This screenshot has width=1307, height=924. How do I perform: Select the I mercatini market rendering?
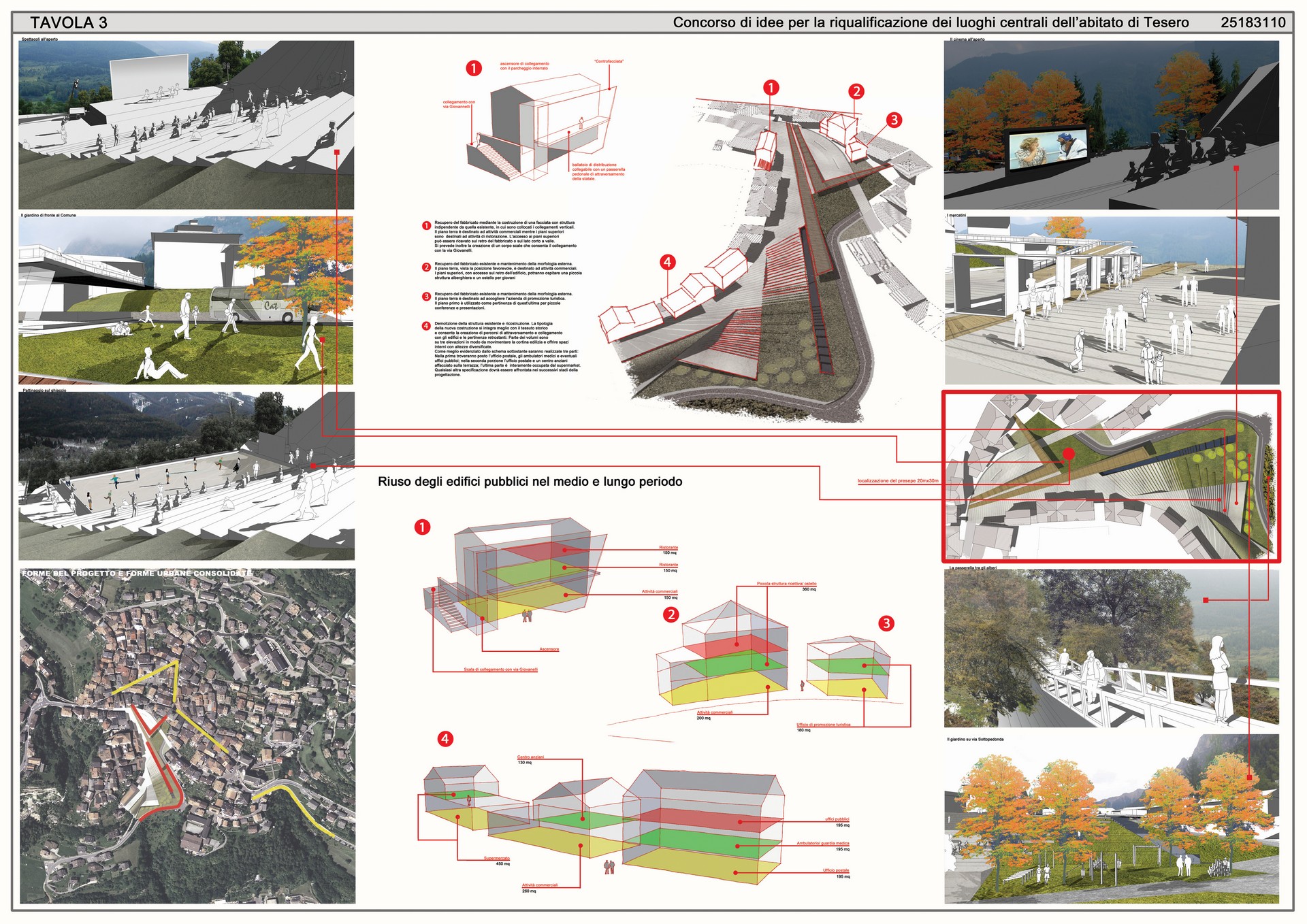click(x=1111, y=301)
